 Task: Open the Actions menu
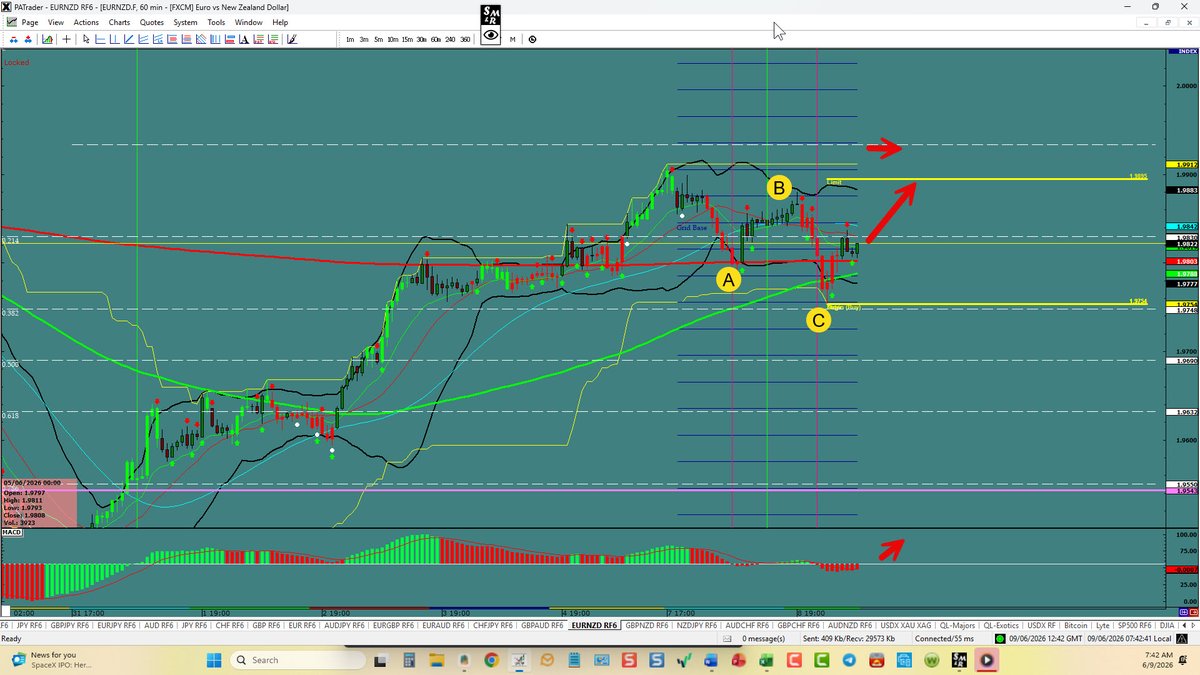tap(86, 21)
